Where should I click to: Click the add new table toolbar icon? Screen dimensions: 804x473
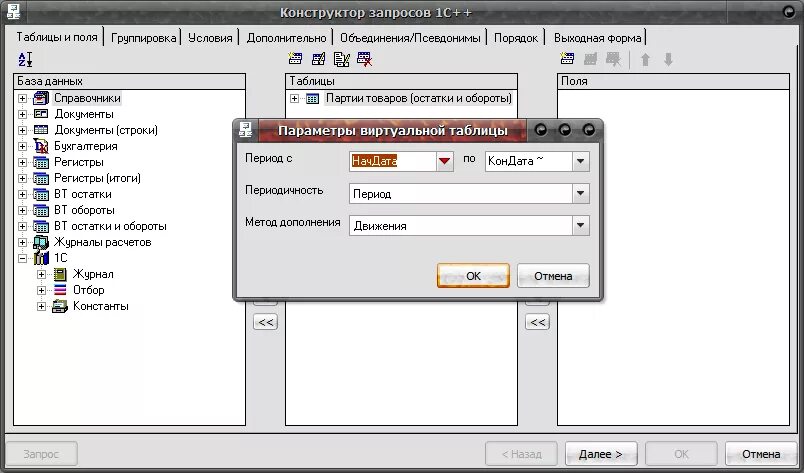295,59
